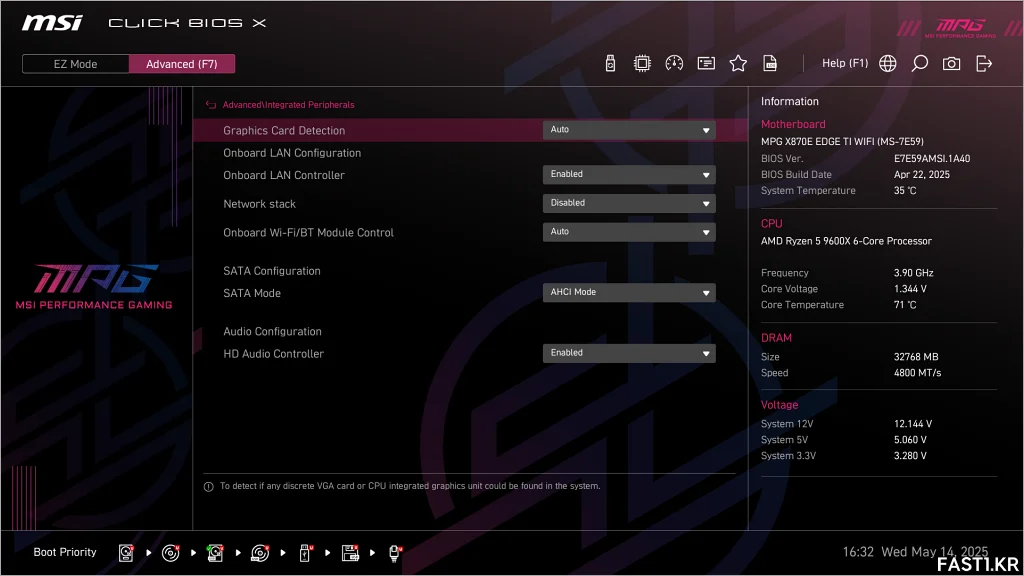Click the SATA Configuration heading
1024x576 pixels.
pyautogui.click(x=272, y=271)
